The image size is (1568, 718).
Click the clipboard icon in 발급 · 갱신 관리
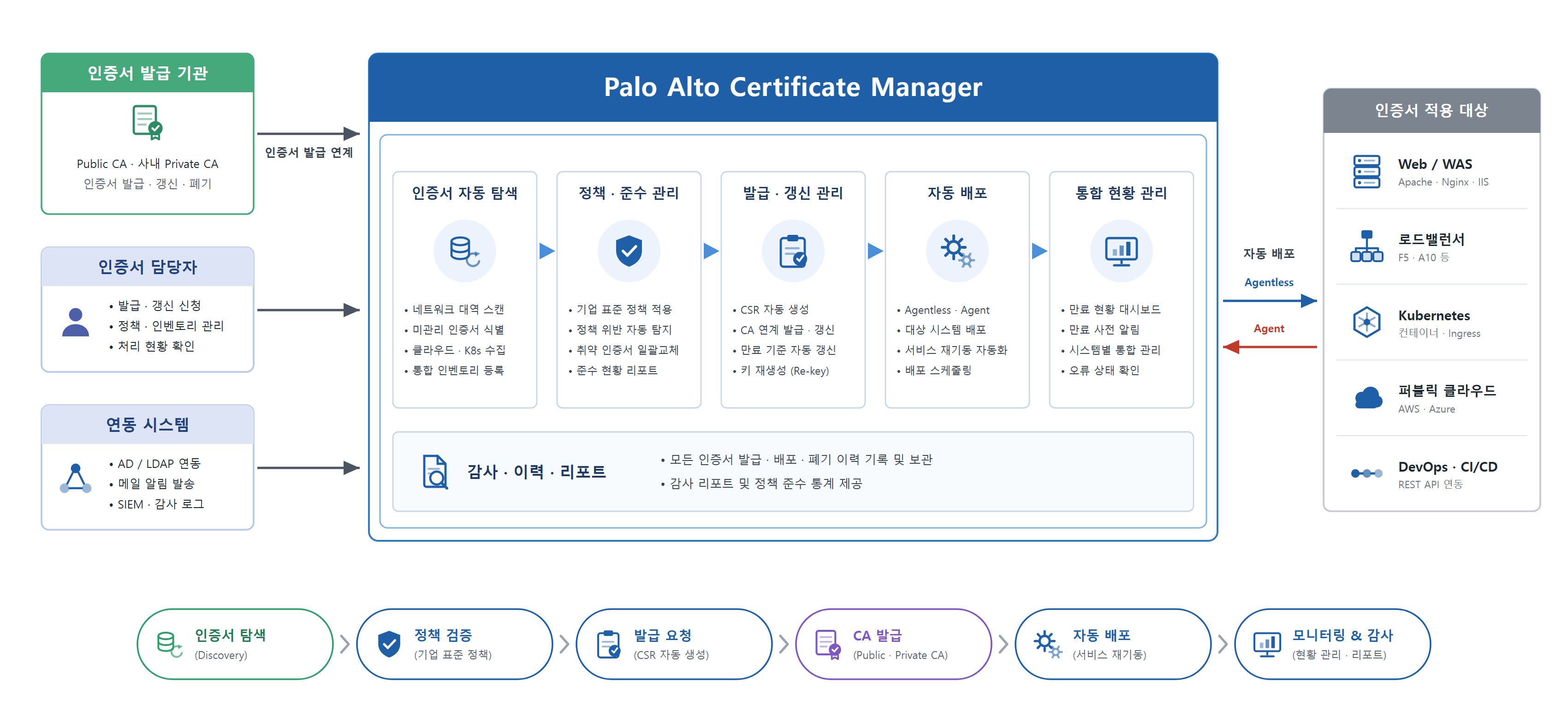(x=793, y=251)
